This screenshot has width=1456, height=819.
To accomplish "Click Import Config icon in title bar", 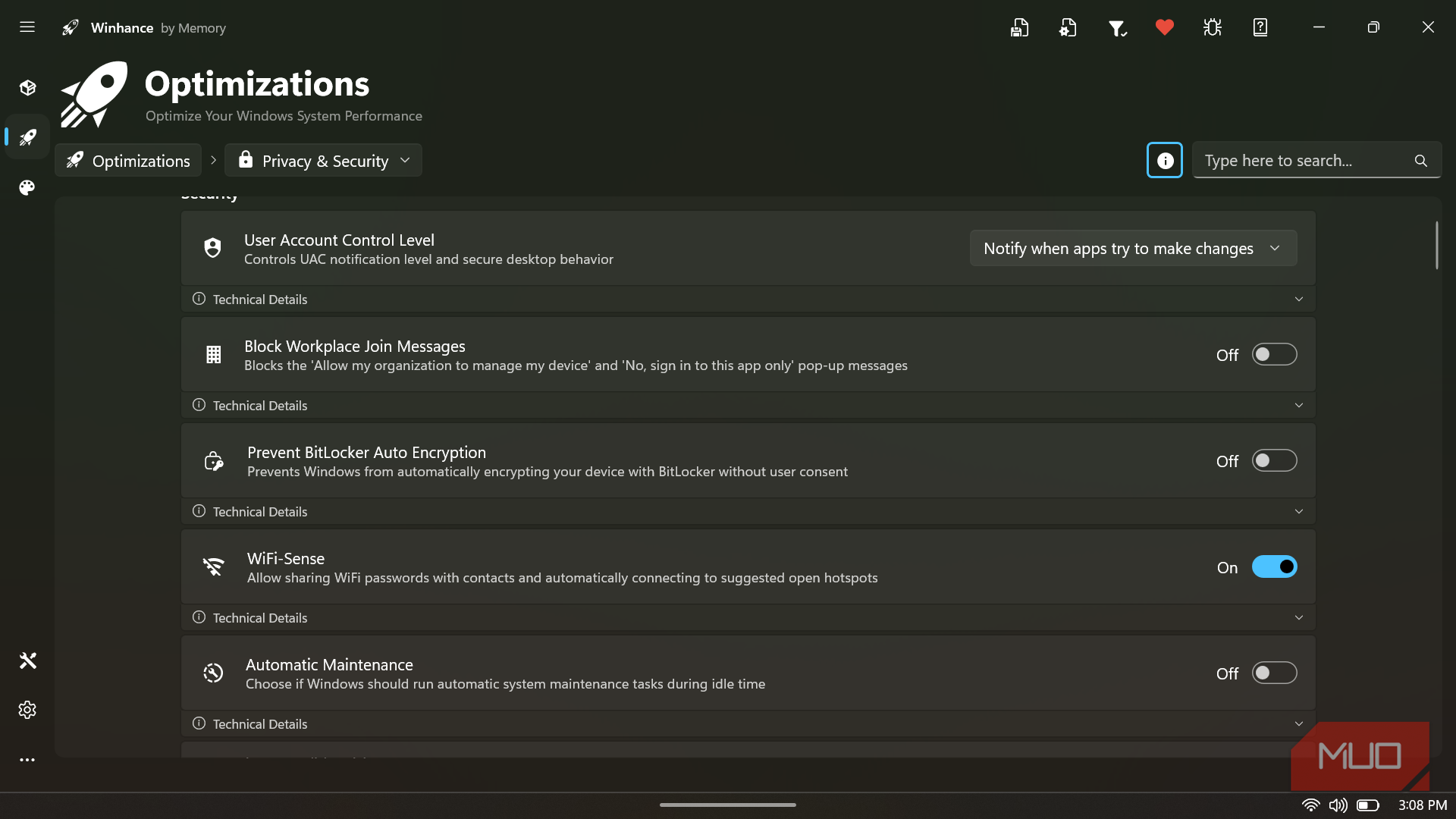I will (x=1068, y=28).
